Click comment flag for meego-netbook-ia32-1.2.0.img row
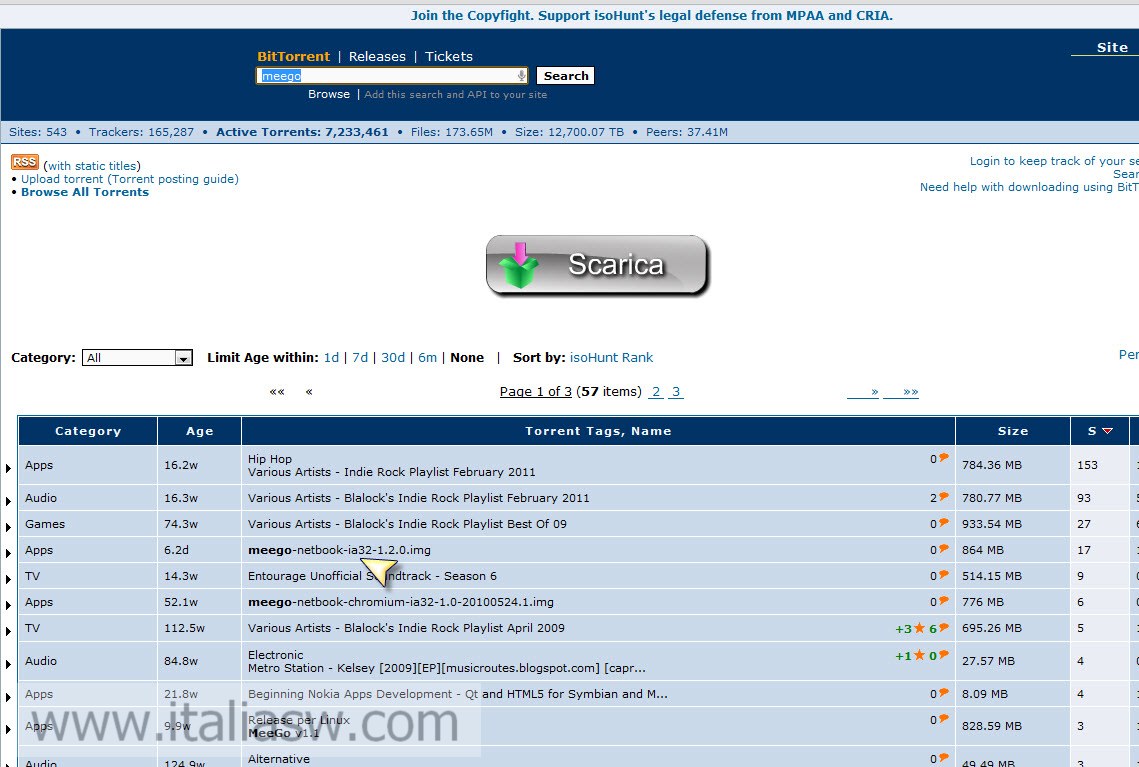The height and width of the screenshot is (767, 1139). point(944,549)
